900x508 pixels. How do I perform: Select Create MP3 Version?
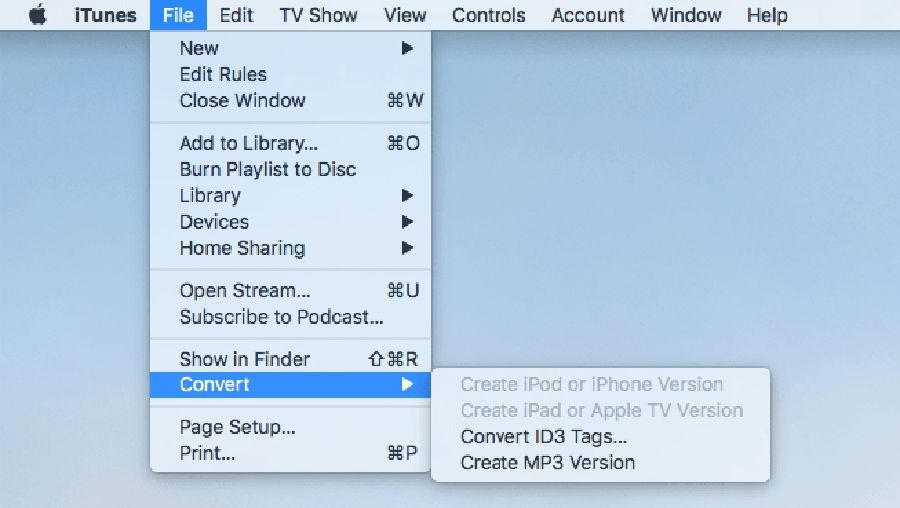click(x=600, y=463)
